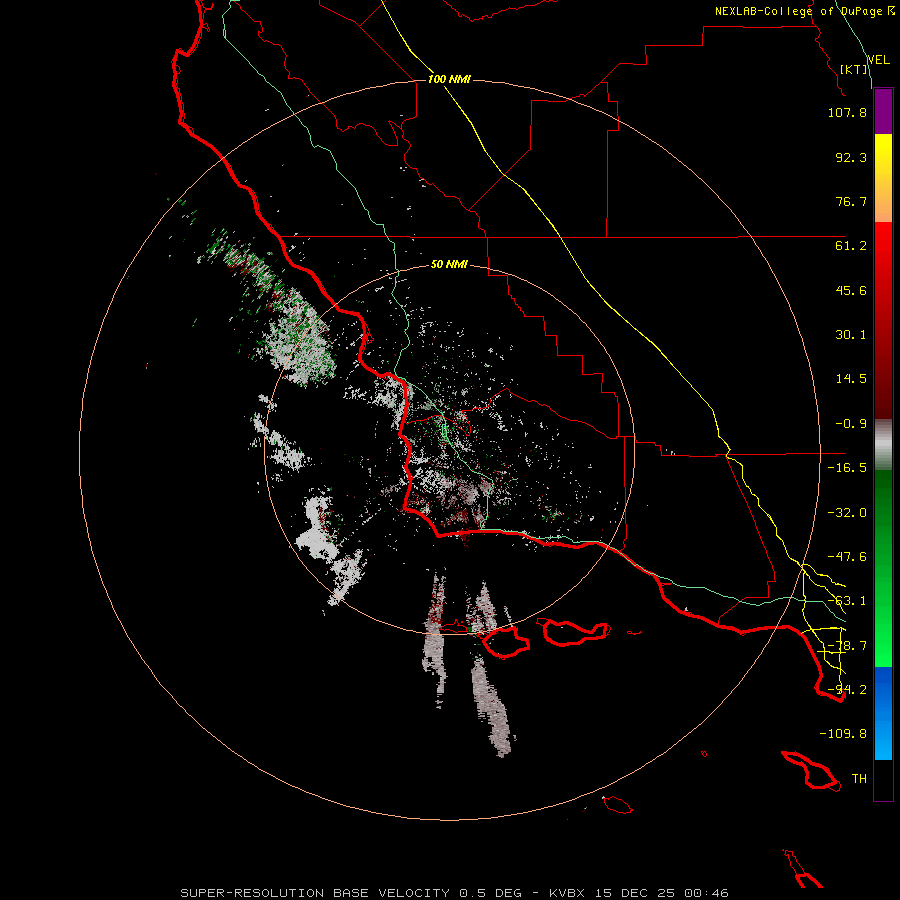Viewport: 900px width, 900px height.
Task: Select the 61.2 scale value
Action: pyautogui.click(x=851, y=246)
